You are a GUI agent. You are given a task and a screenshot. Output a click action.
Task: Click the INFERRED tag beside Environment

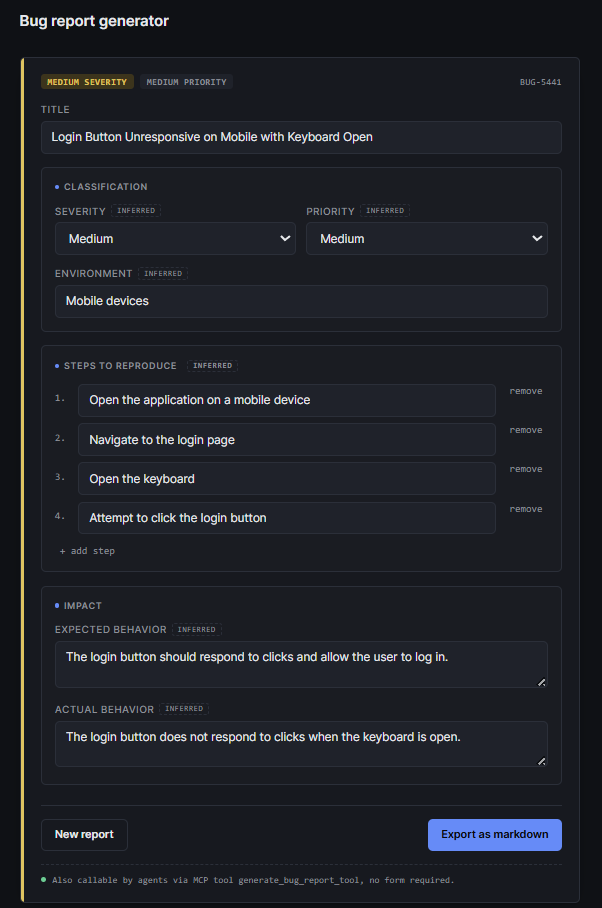coord(163,273)
